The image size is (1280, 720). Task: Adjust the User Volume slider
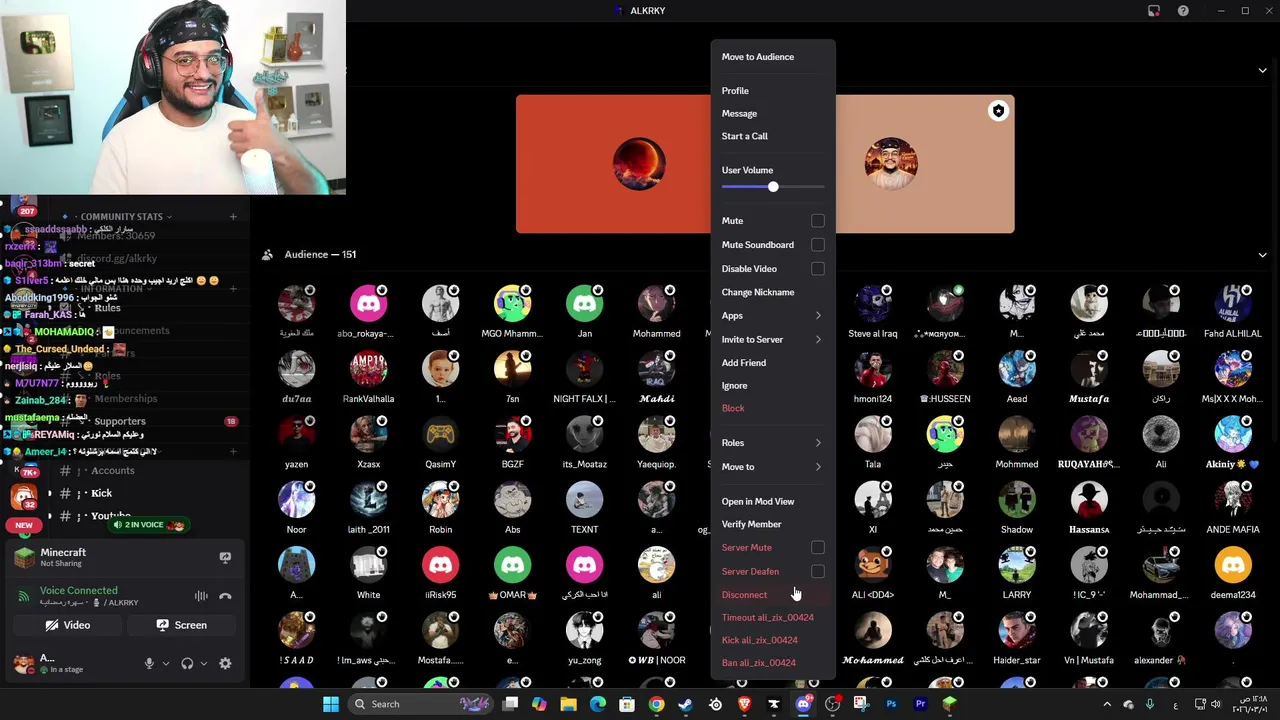coord(773,187)
